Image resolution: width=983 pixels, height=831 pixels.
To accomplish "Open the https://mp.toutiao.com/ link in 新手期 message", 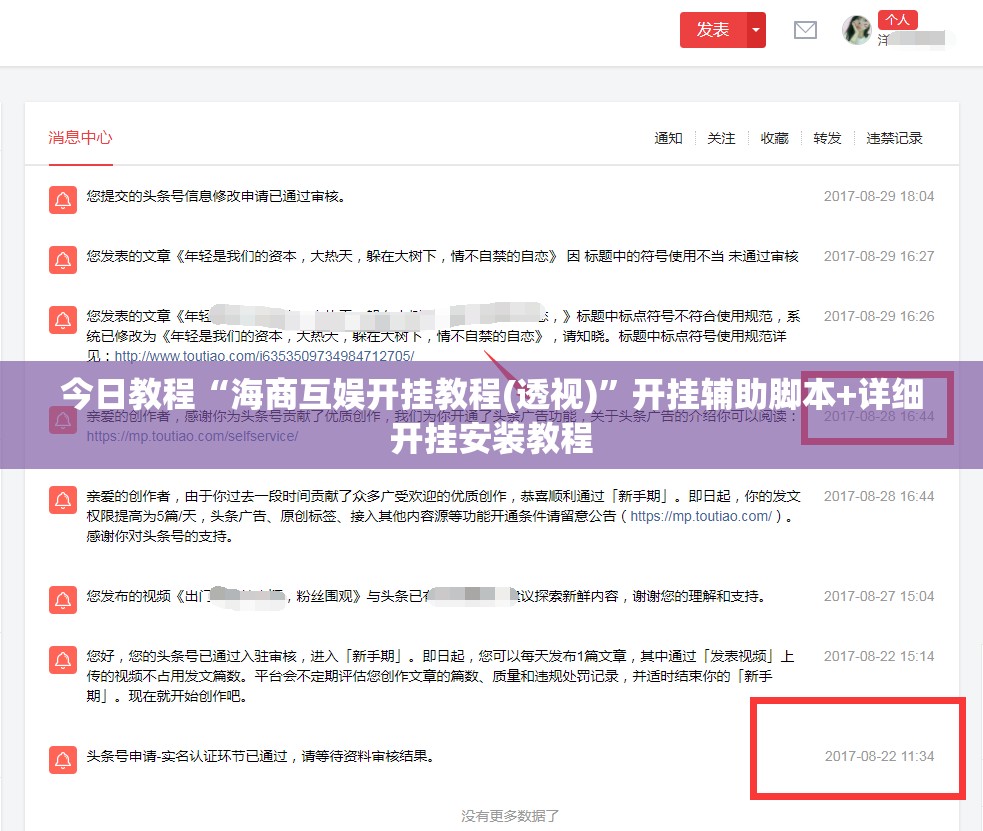I will (x=701, y=516).
